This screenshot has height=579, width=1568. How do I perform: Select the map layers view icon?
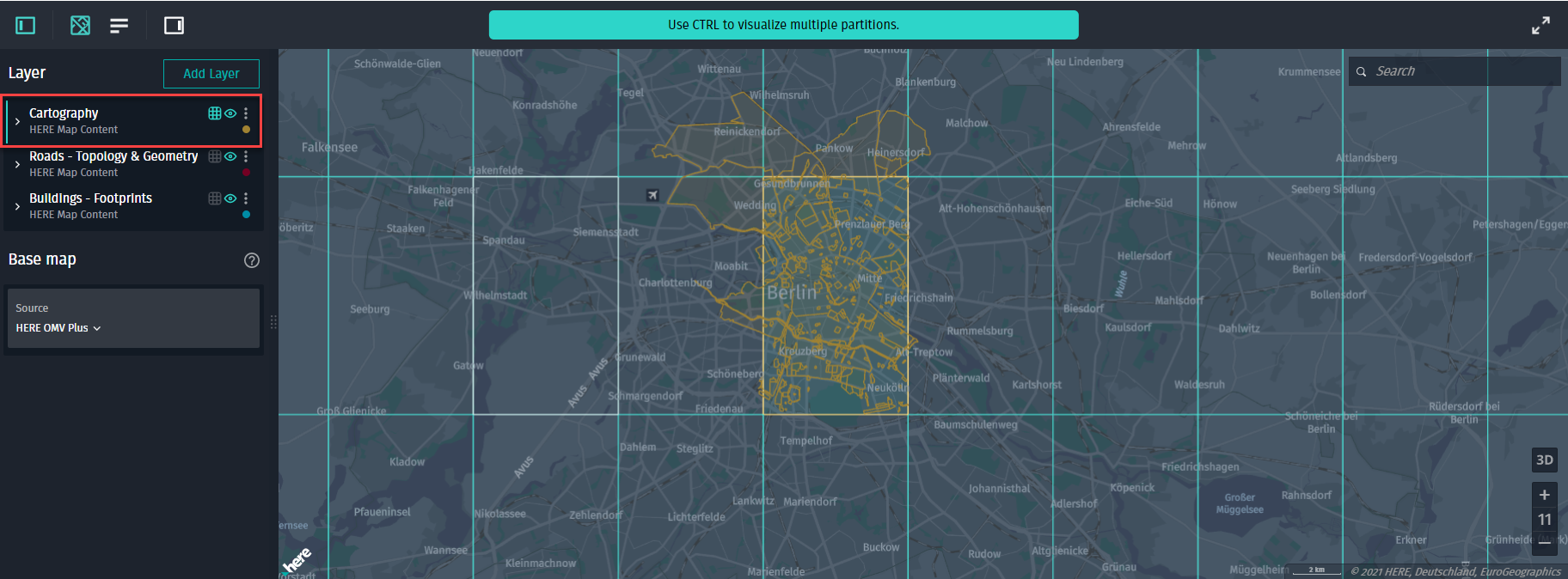80,26
